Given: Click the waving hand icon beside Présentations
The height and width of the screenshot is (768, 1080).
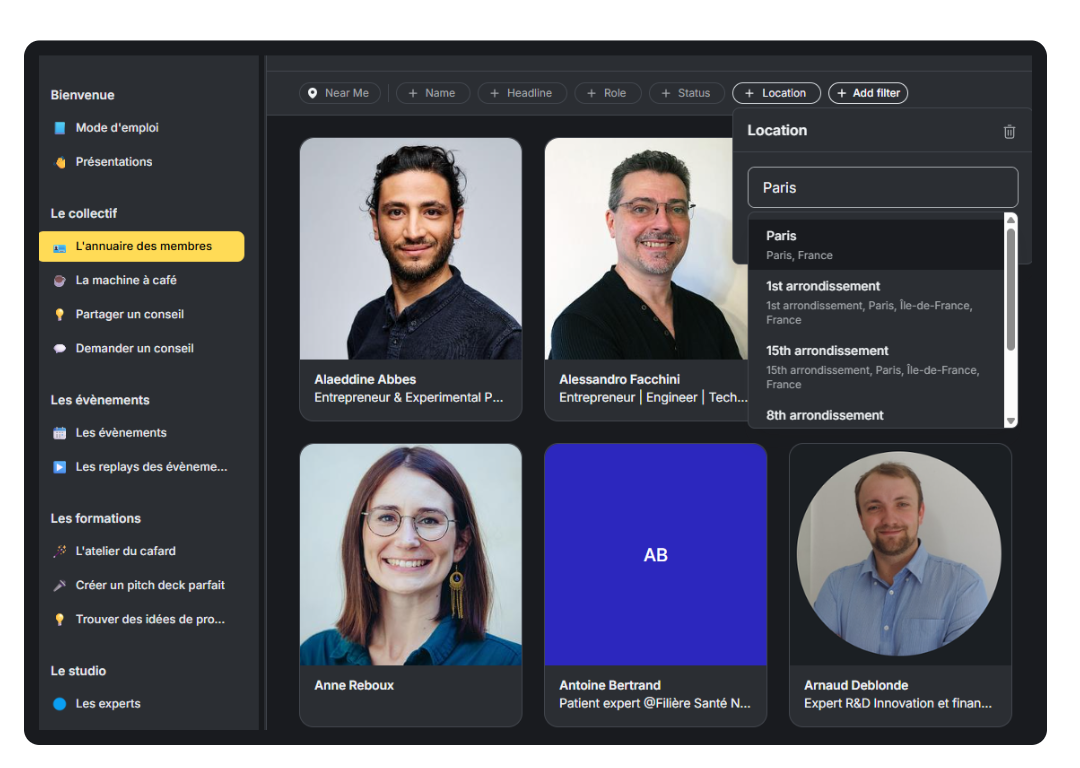Looking at the screenshot, I should pyautogui.click(x=60, y=162).
